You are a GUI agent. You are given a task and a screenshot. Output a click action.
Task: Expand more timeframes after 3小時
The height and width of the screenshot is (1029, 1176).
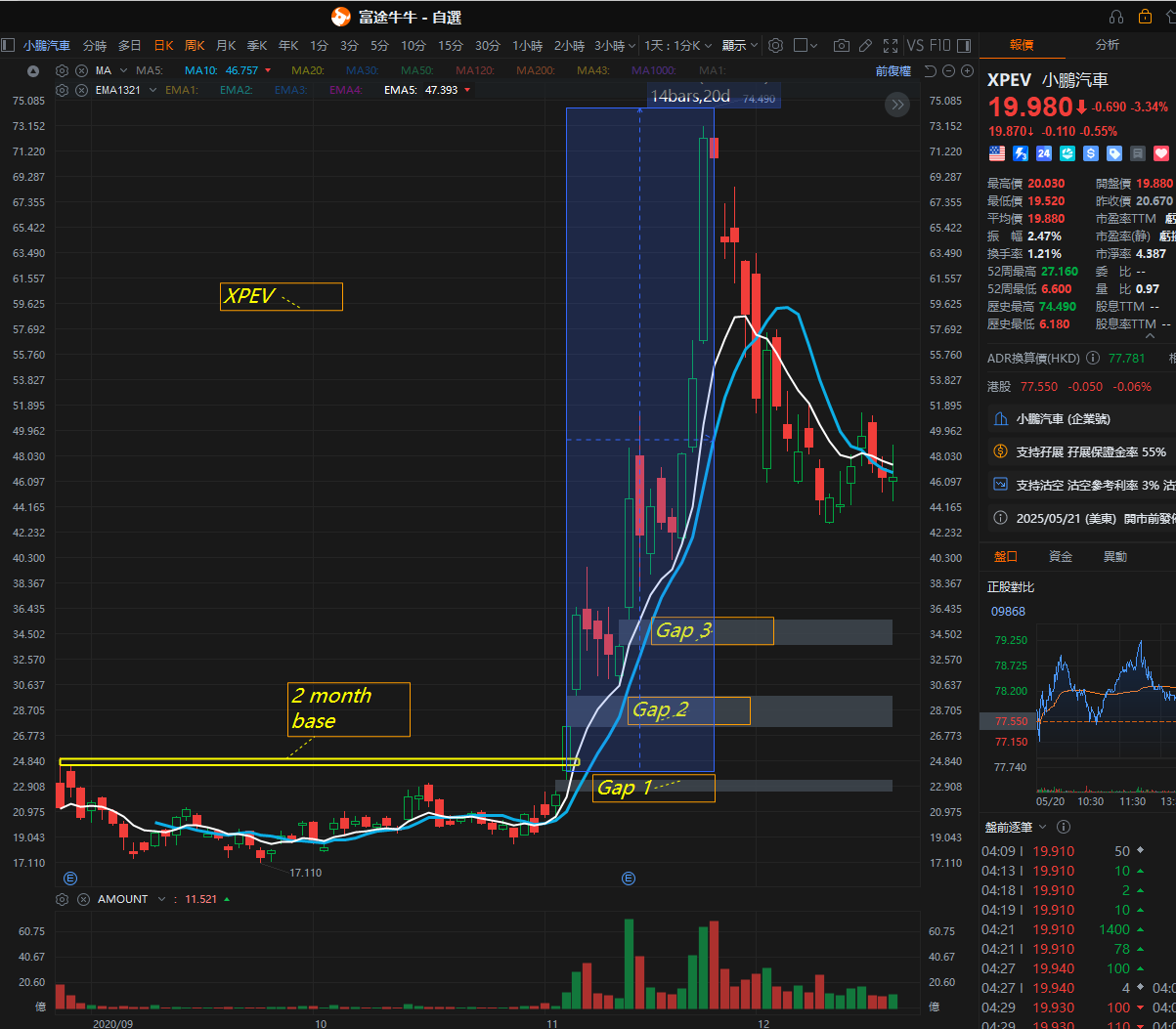632,46
